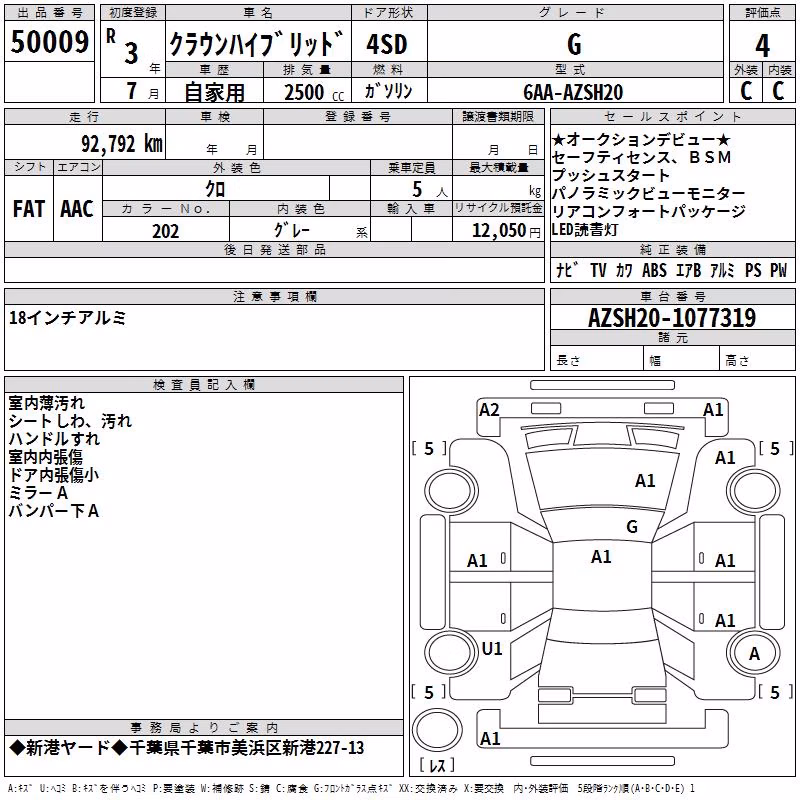Click recycle deposit 12,050円
This screenshot has height=800, width=800.
[506, 231]
